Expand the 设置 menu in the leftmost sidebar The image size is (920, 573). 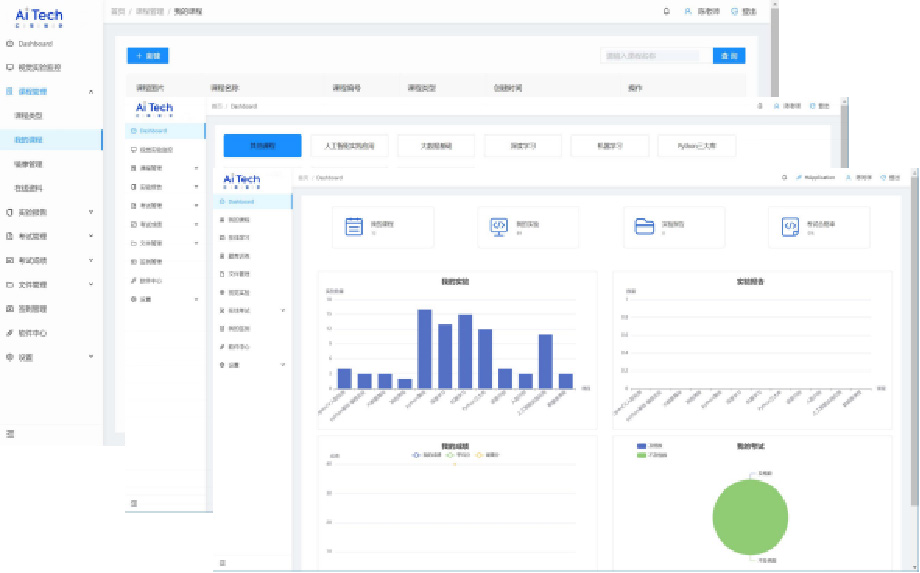(x=91, y=357)
